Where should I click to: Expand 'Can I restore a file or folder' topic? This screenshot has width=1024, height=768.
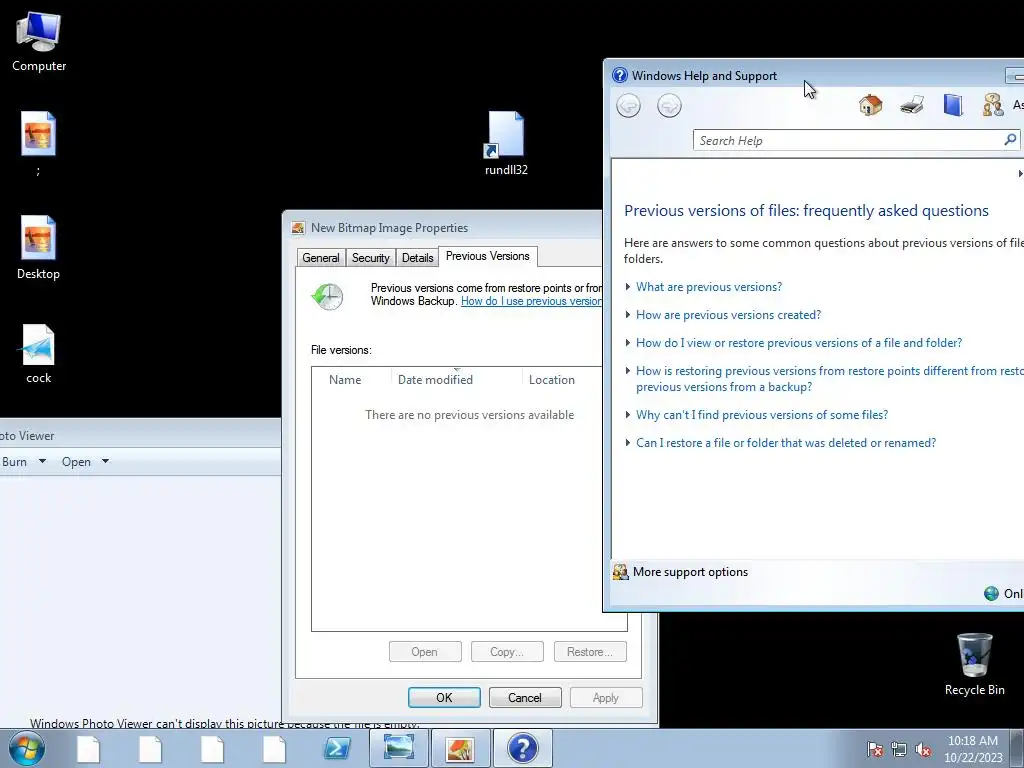point(786,443)
